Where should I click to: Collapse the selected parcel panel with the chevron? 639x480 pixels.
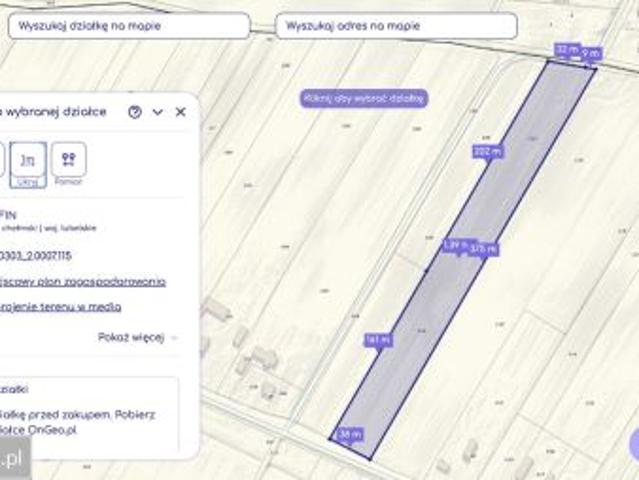(158, 112)
